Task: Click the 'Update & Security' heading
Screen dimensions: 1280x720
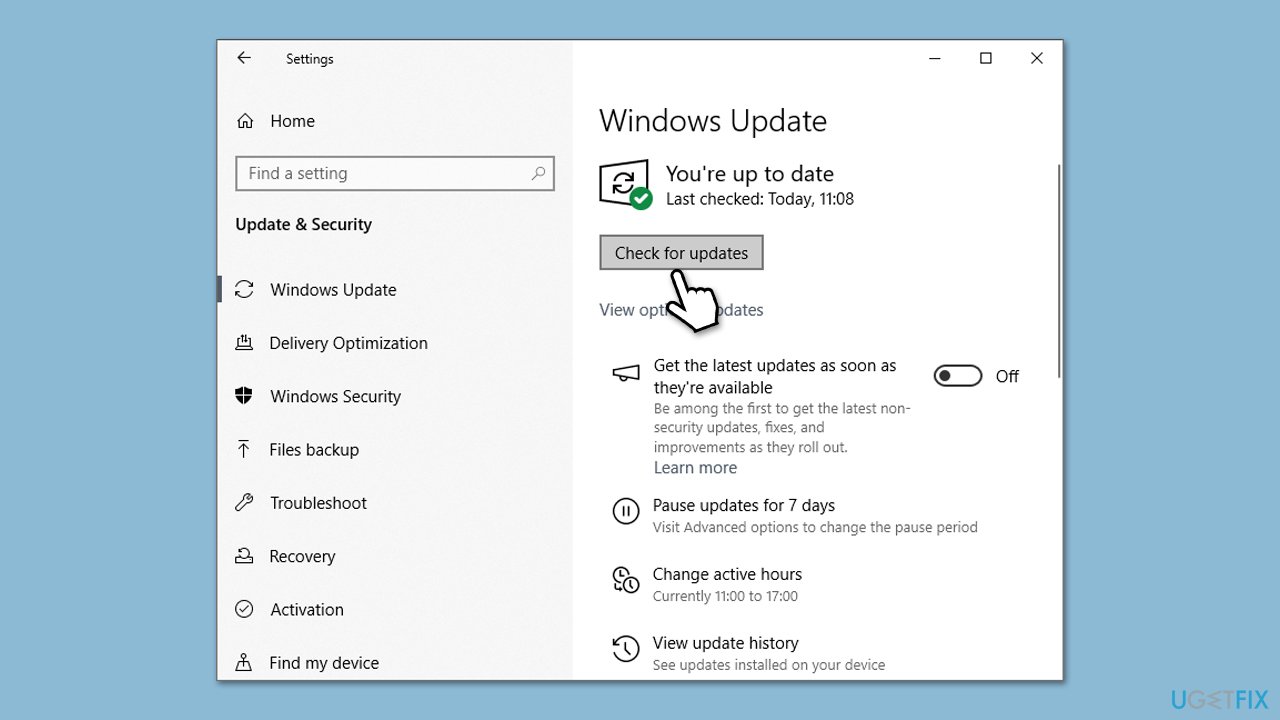Action: coord(303,224)
